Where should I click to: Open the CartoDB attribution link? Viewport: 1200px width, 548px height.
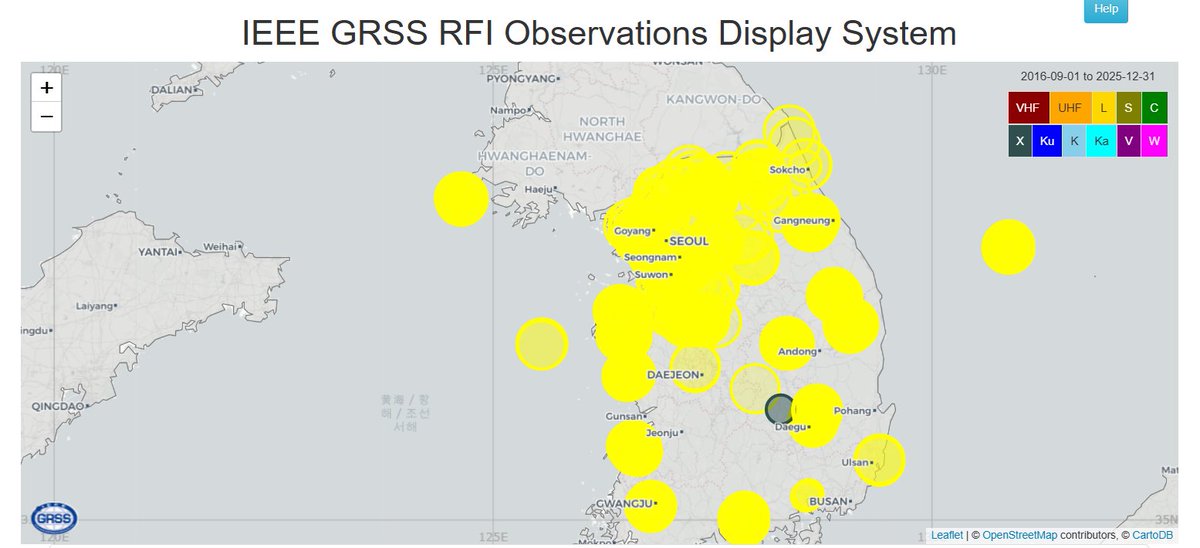[x=1152, y=536]
